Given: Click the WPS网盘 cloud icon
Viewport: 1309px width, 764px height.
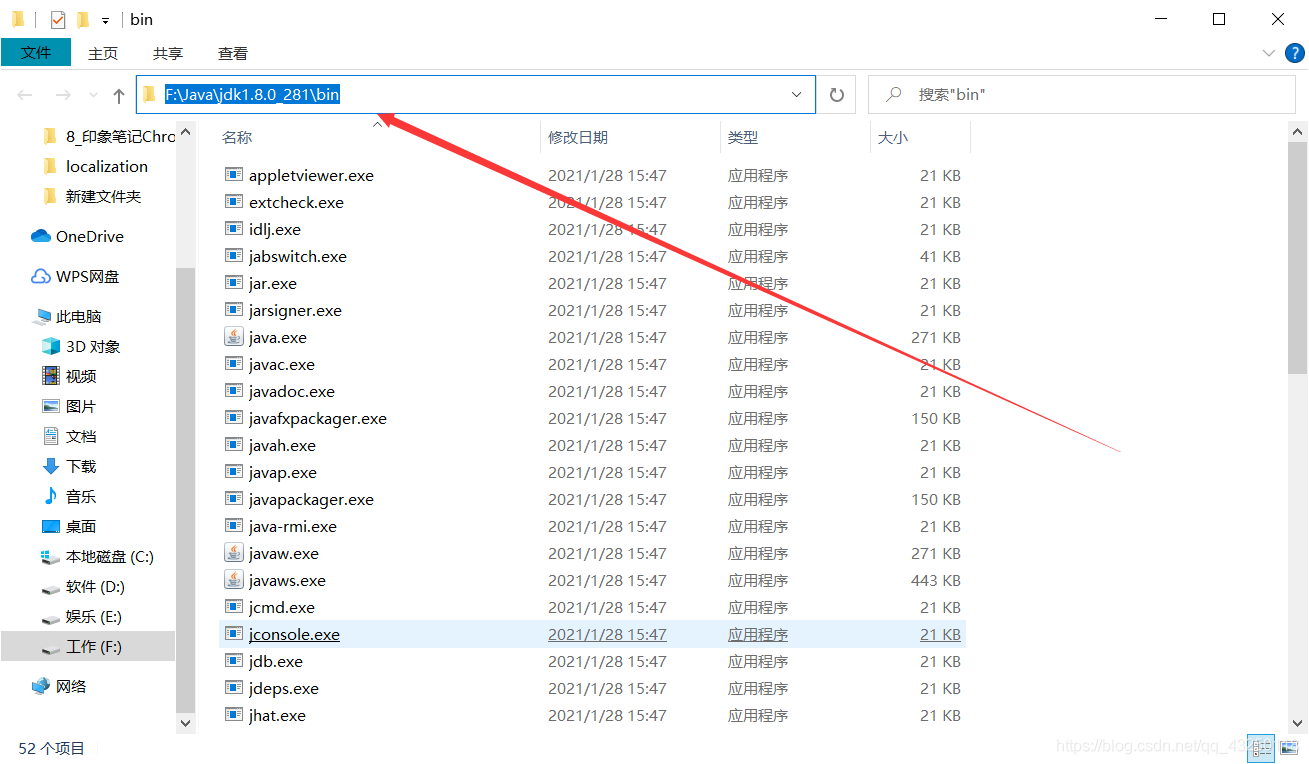Looking at the screenshot, I should pos(41,276).
